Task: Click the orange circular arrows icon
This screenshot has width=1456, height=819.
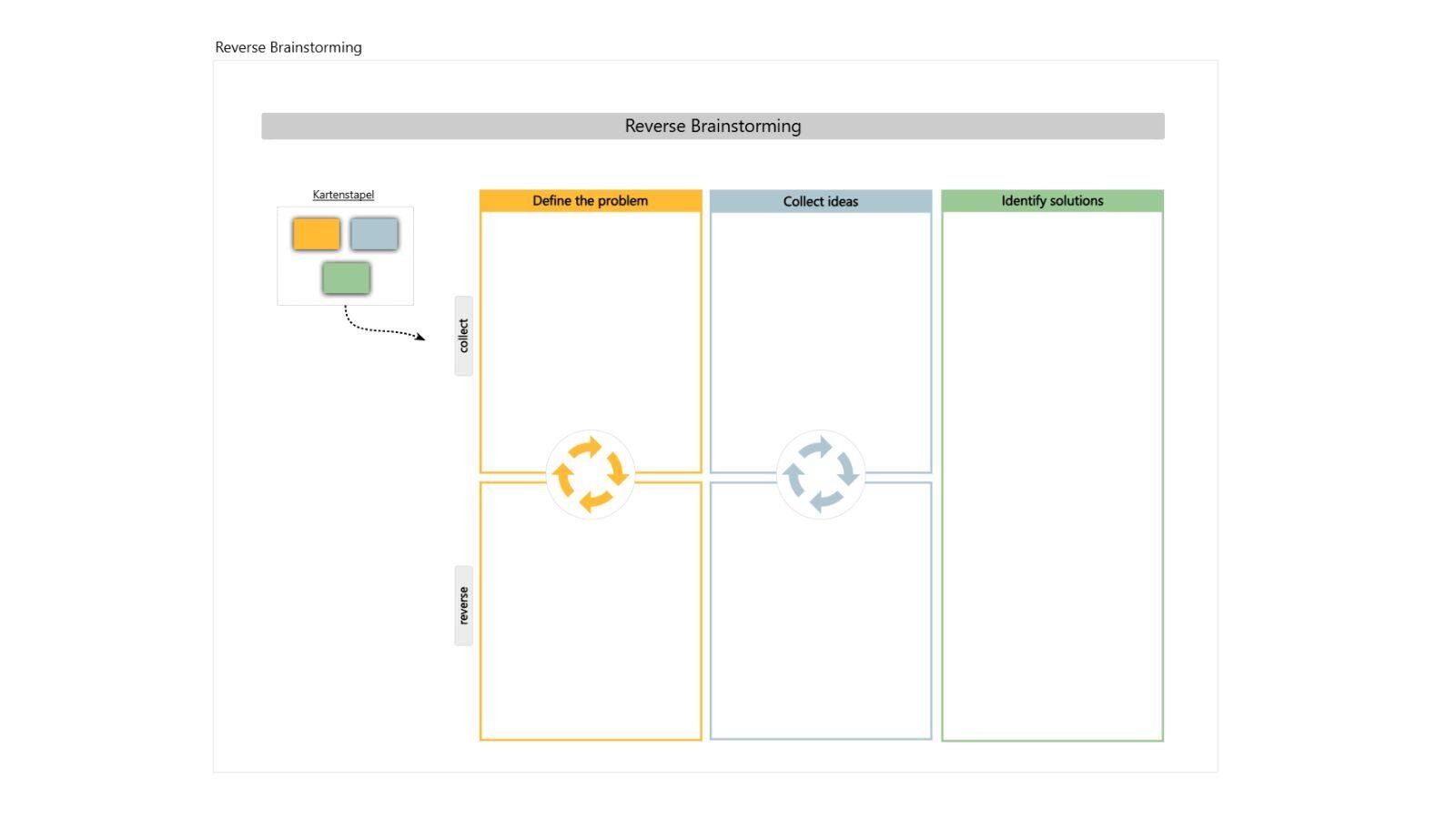Action: tap(591, 474)
